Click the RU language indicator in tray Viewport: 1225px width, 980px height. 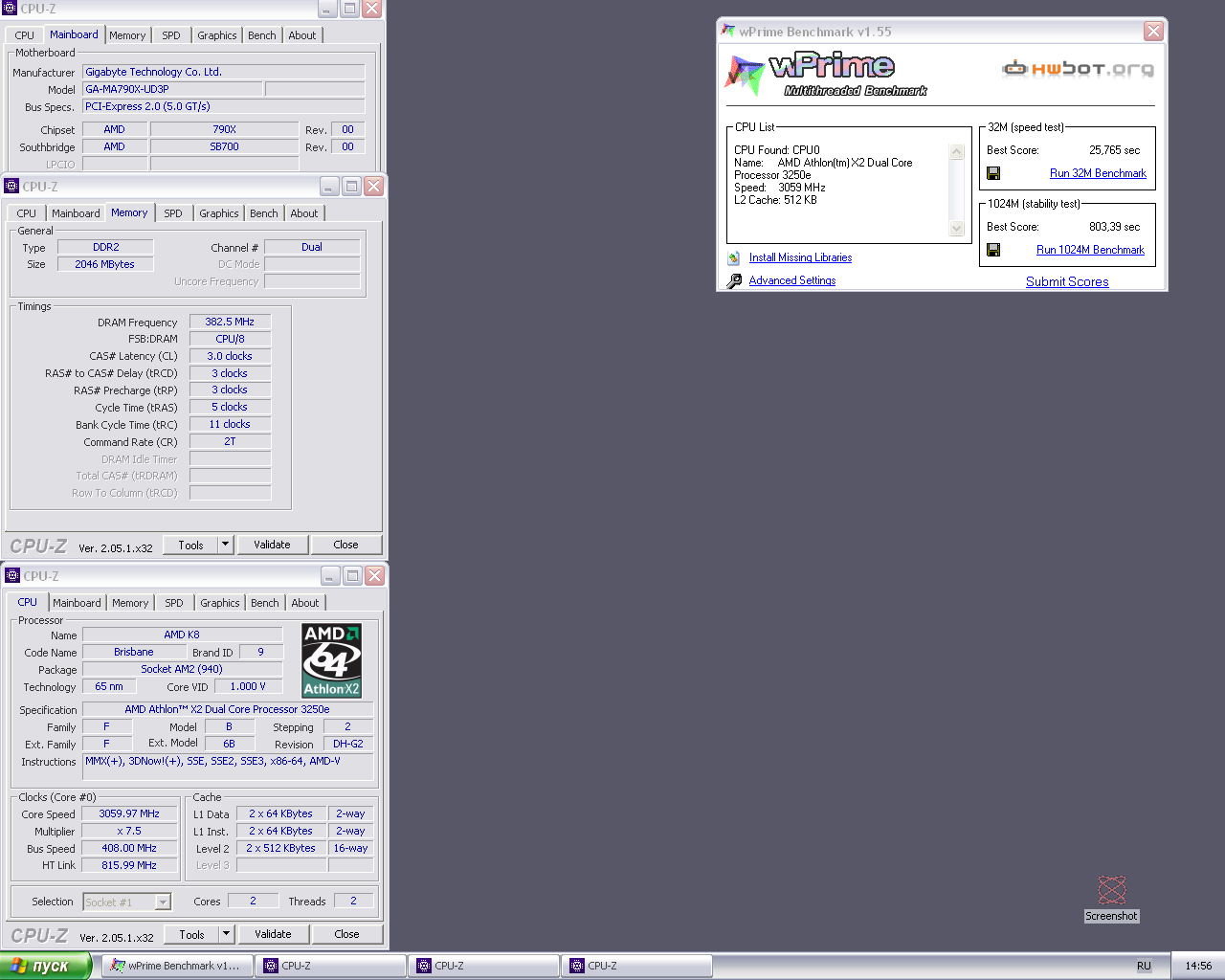1144,966
